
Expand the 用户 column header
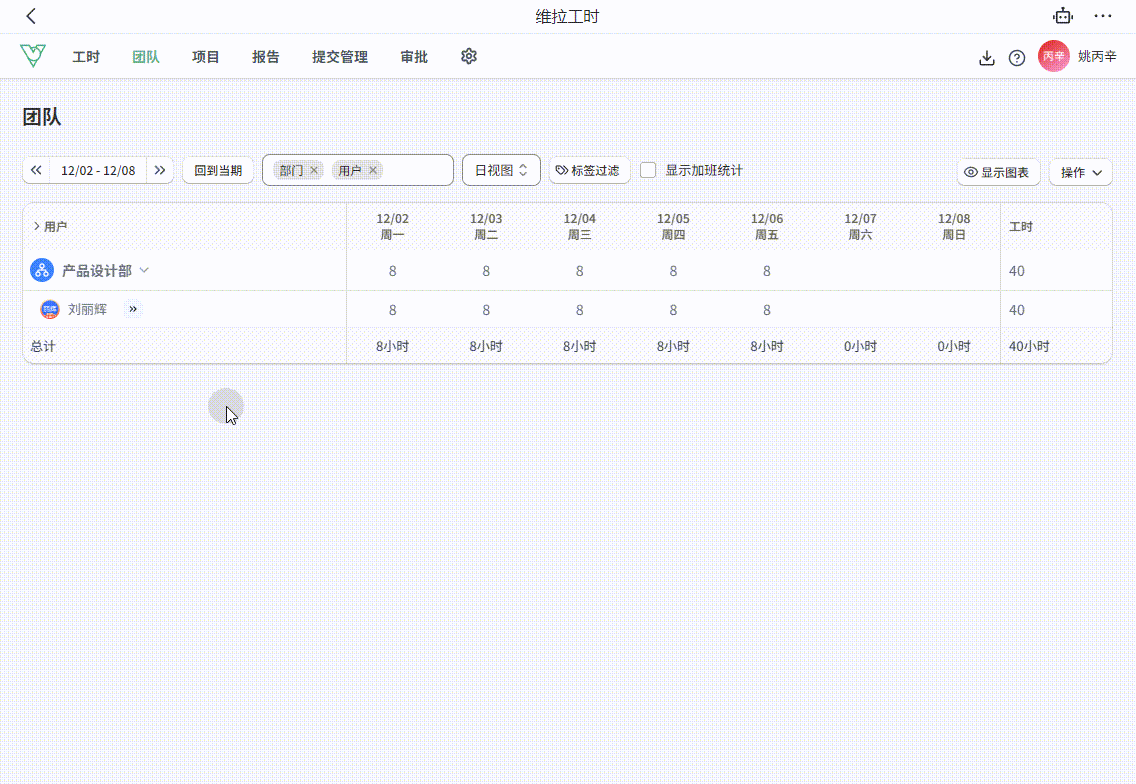coord(36,227)
